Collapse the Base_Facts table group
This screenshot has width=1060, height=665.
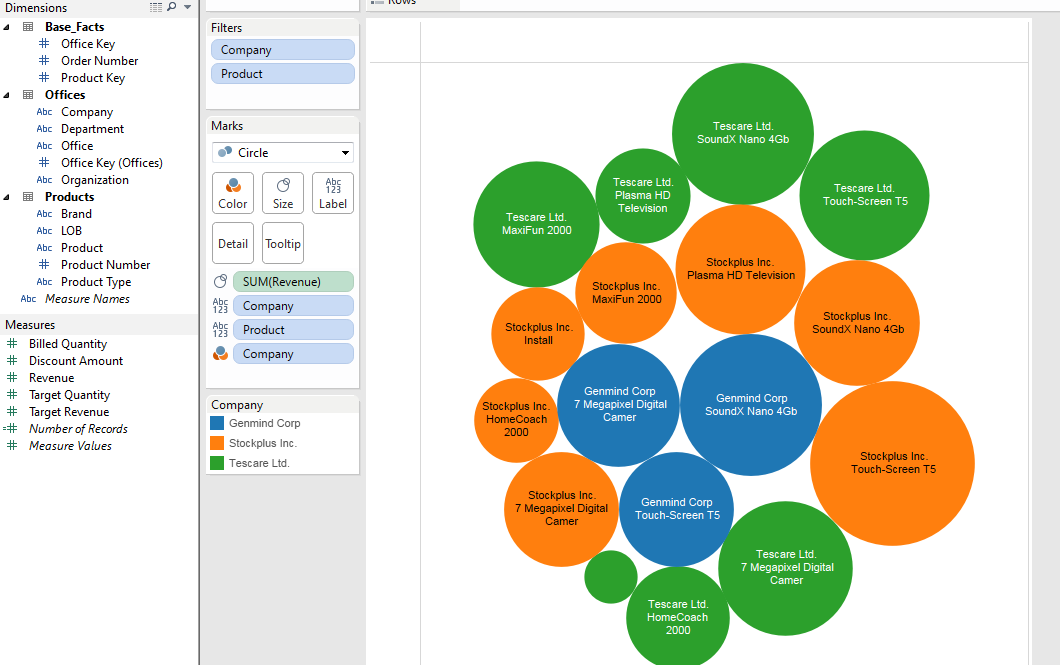[7, 27]
